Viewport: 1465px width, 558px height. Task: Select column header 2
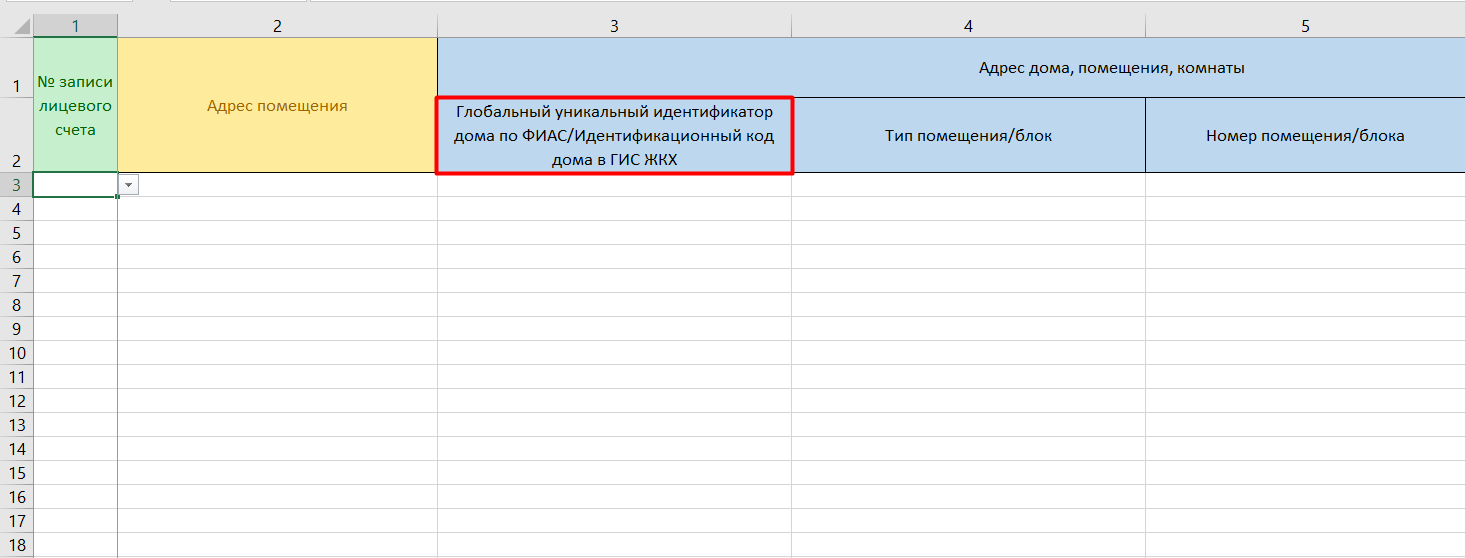click(x=277, y=26)
